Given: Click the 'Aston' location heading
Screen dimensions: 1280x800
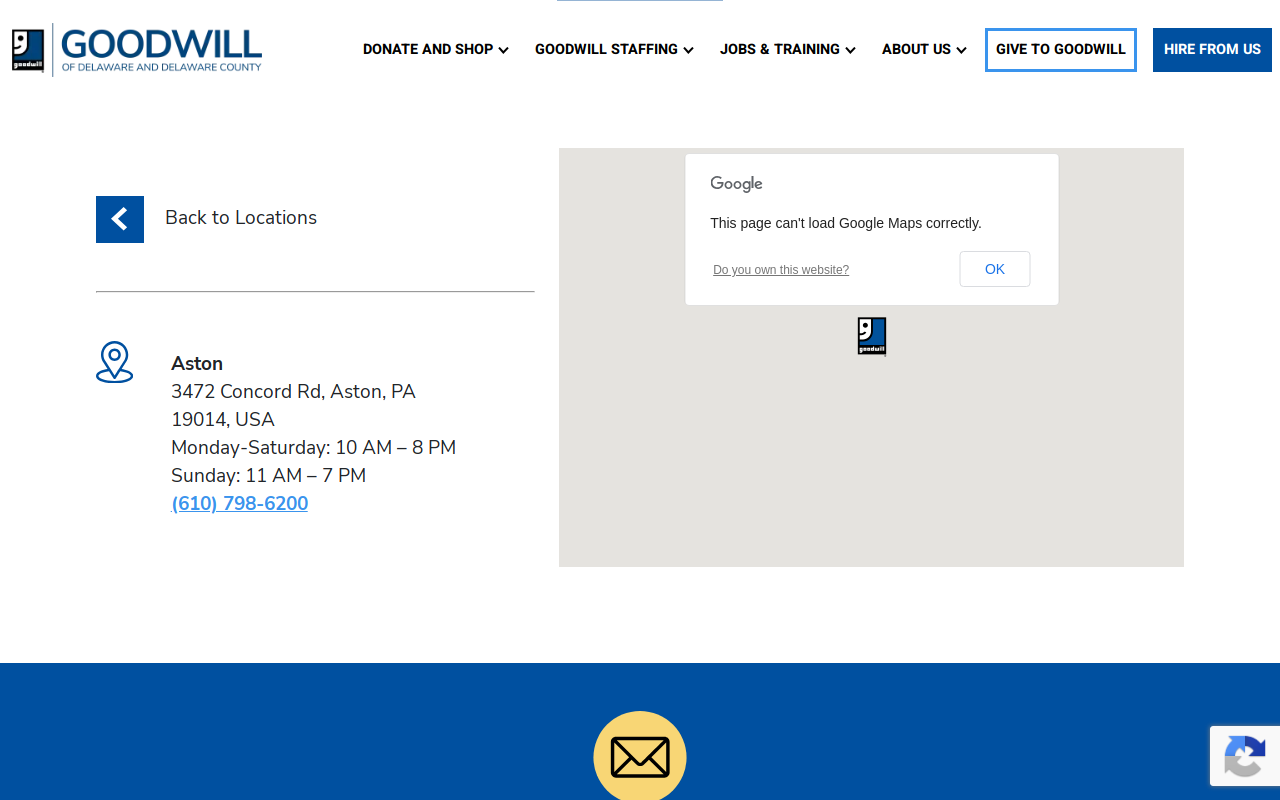Looking at the screenshot, I should tap(197, 363).
